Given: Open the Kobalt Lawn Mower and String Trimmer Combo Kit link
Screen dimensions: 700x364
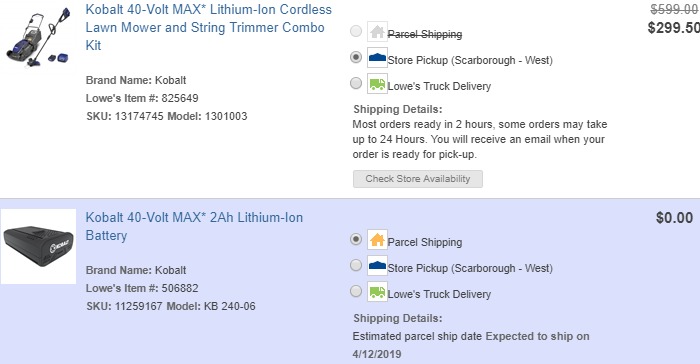Looking at the screenshot, I should (208, 27).
